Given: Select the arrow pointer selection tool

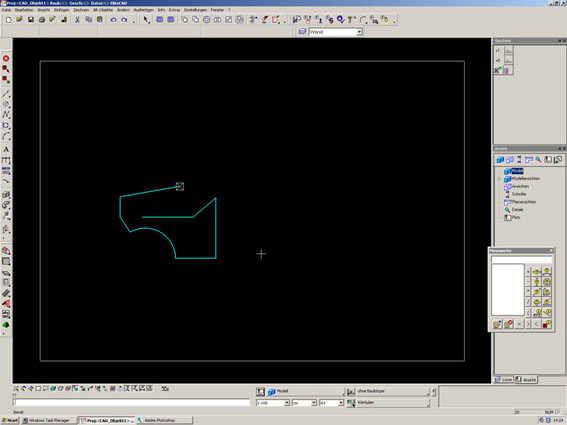Looking at the screenshot, I should (x=146, y=20).
